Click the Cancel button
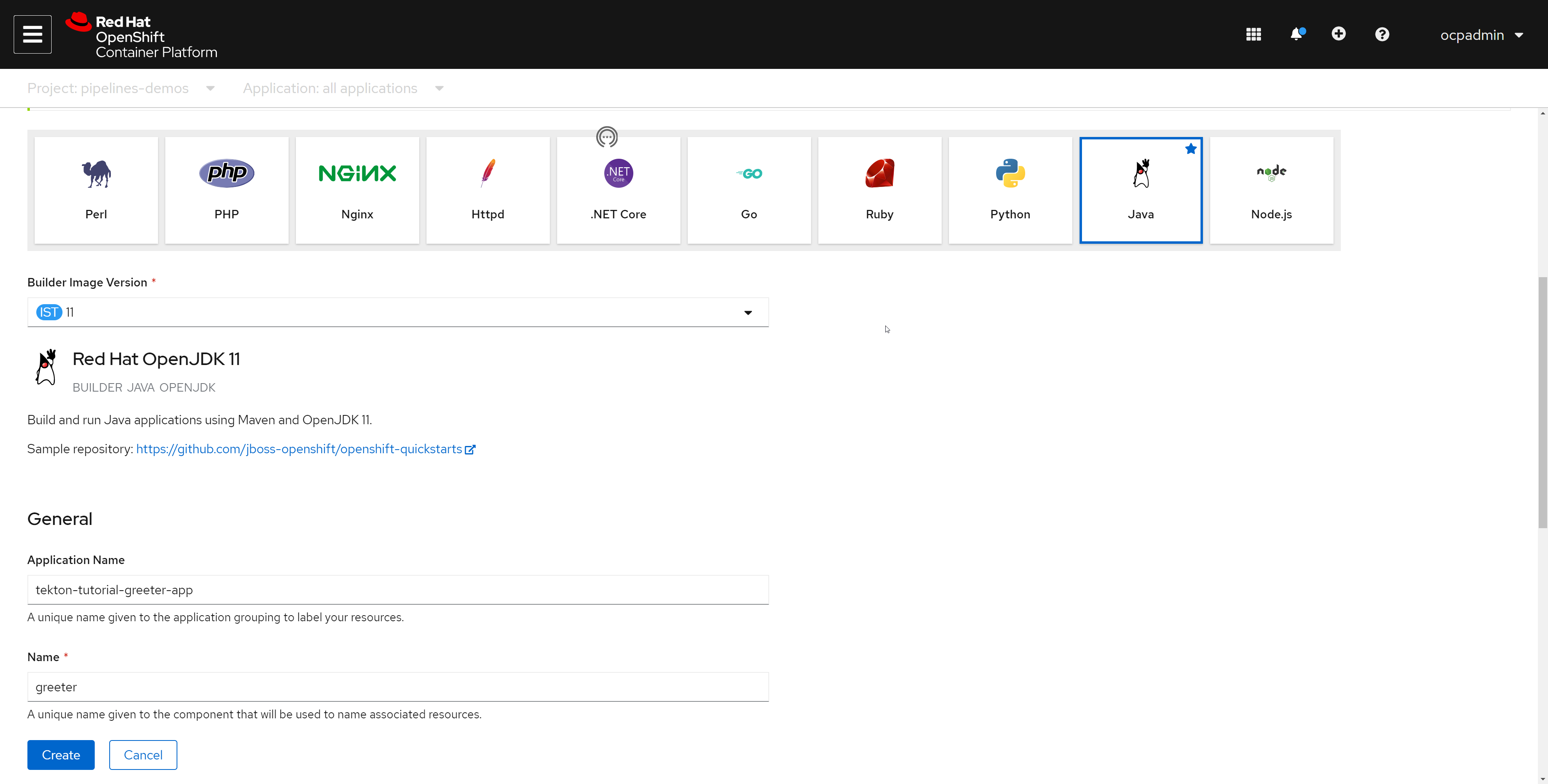Viewport: 1548px width, 784px height. point(143,755)
